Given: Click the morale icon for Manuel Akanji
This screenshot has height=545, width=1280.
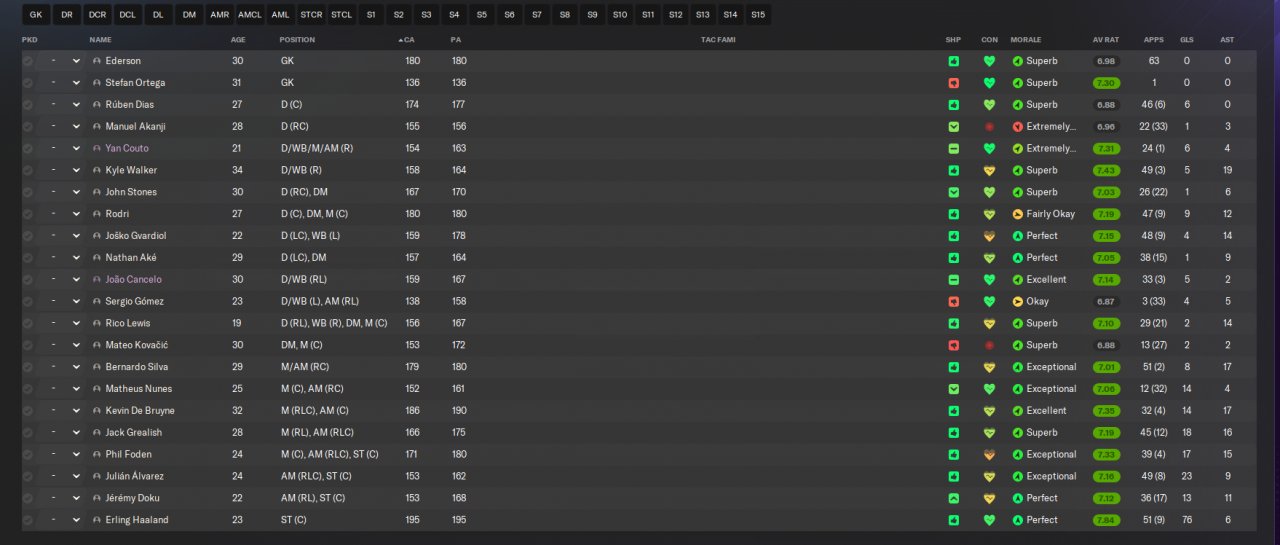Looking at the screenshot, I should click(x=1018, y=127).
